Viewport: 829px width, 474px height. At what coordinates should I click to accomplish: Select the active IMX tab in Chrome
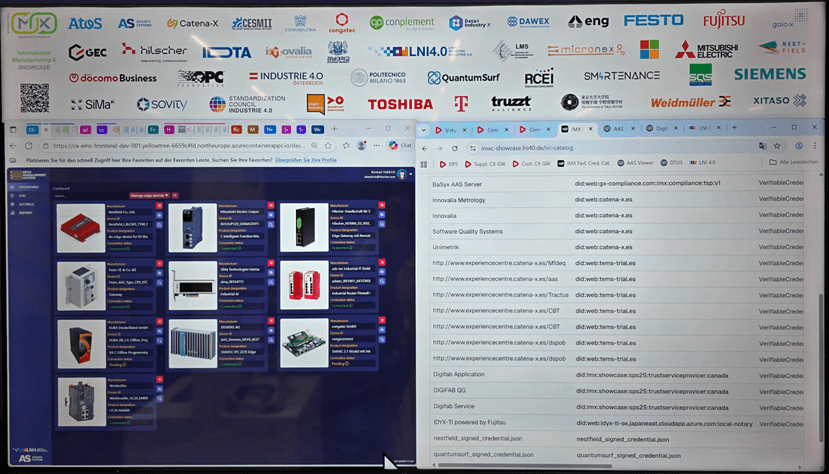pyautogui.click(x=576, y=129)
